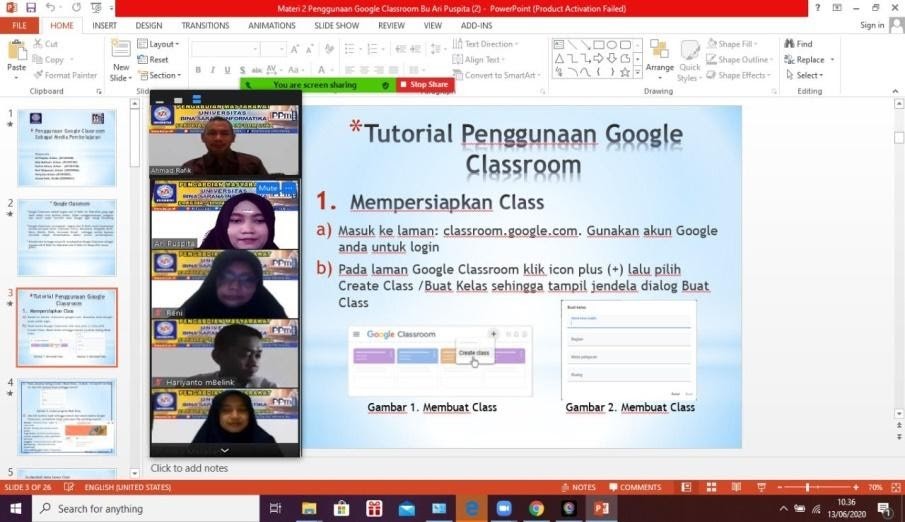Mute Ari Puspita in Zoom panel
The height and width of the screenshot is (522, 905).
click(268, 188)
